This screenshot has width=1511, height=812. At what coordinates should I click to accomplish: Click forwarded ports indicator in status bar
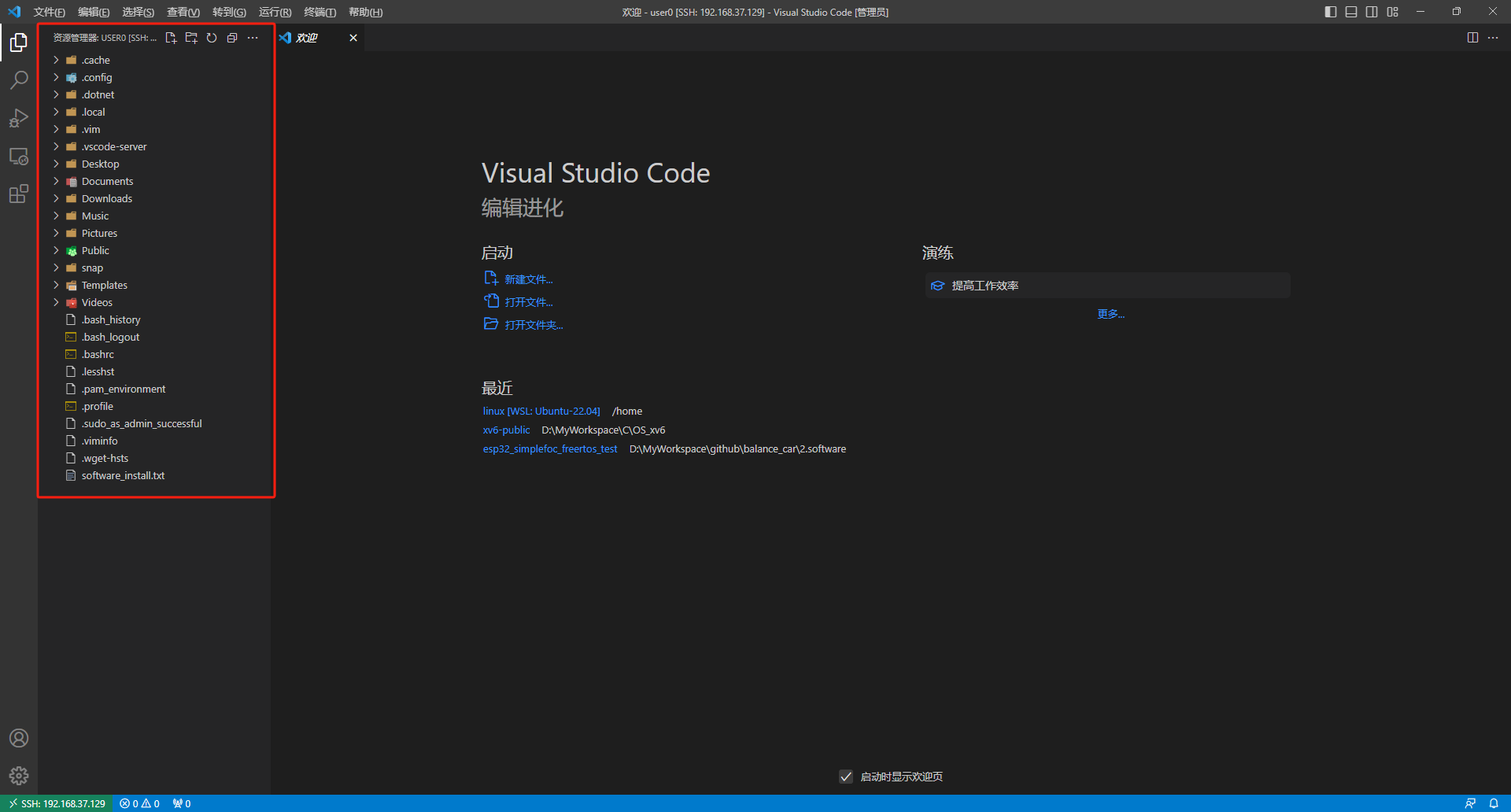[x=182, y=803]
